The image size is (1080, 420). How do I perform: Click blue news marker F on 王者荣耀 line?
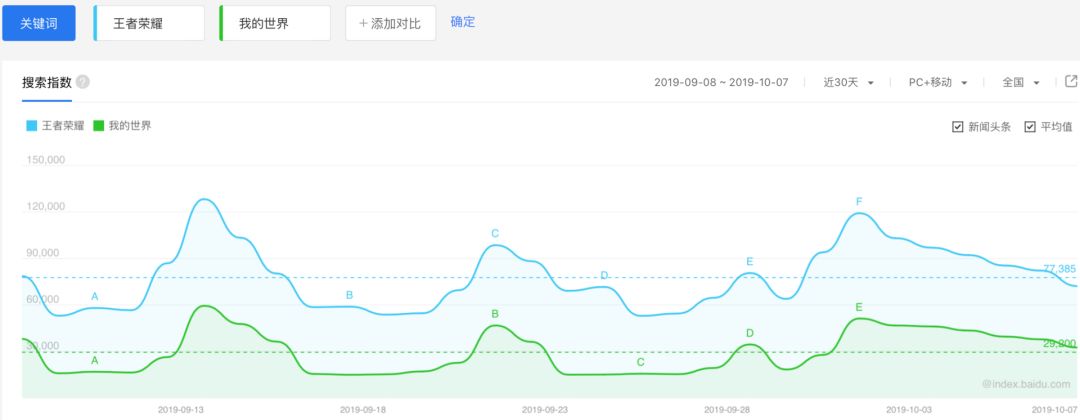(859, 202)
